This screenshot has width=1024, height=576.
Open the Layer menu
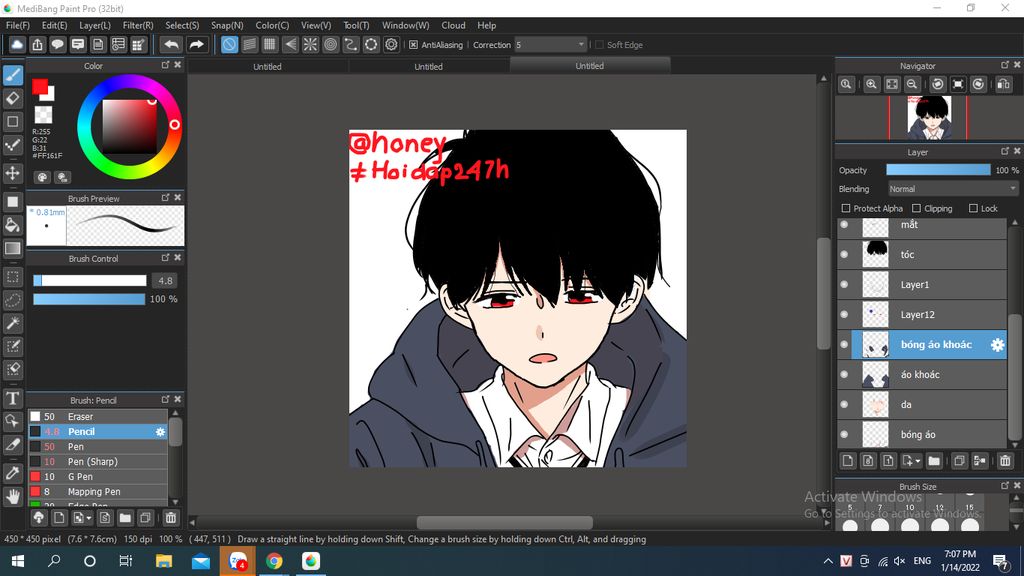(x=95, y=25)
